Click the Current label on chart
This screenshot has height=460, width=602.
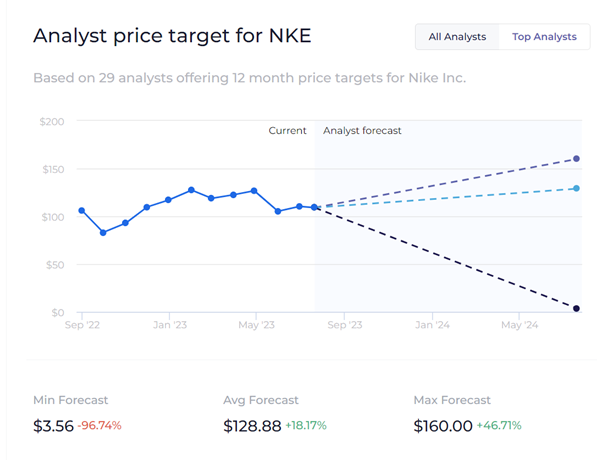point(287,131)
